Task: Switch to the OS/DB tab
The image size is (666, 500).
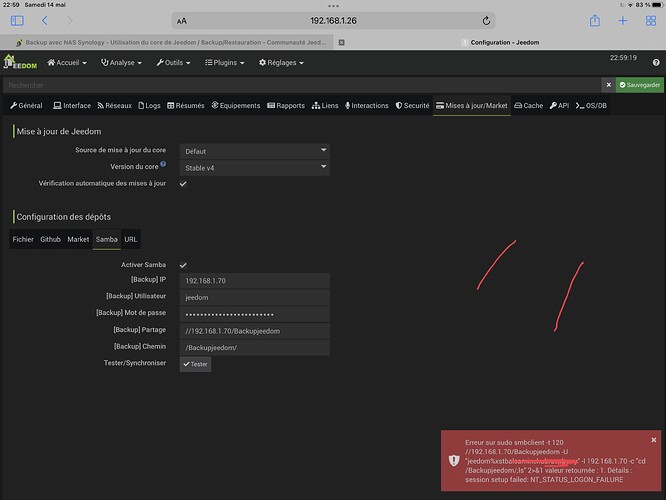Action: pos(591,105)
